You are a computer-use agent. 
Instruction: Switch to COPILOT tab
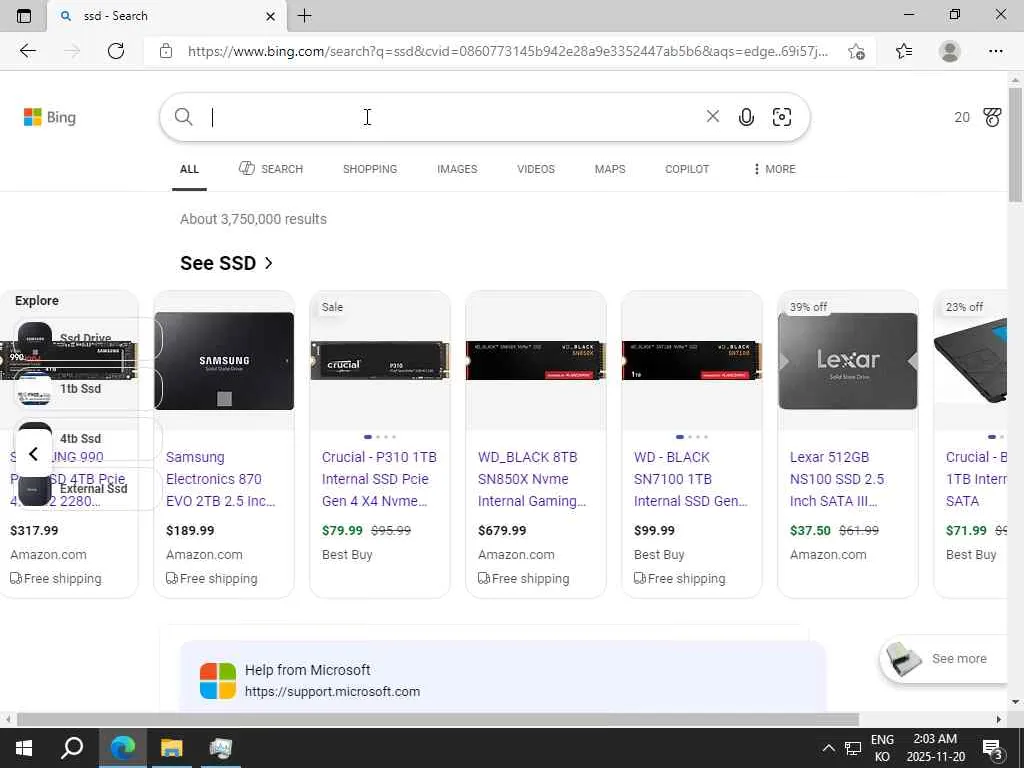[687, 169]
